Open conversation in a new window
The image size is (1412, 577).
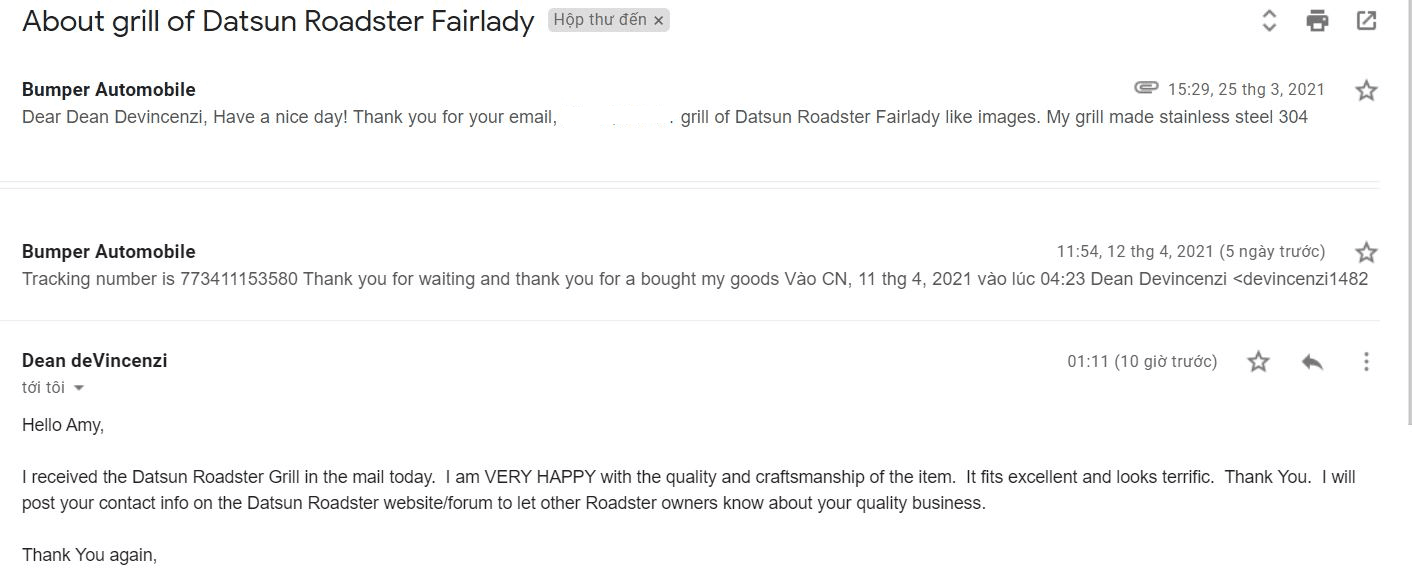pyautogui.click(x=1366, y=20)
